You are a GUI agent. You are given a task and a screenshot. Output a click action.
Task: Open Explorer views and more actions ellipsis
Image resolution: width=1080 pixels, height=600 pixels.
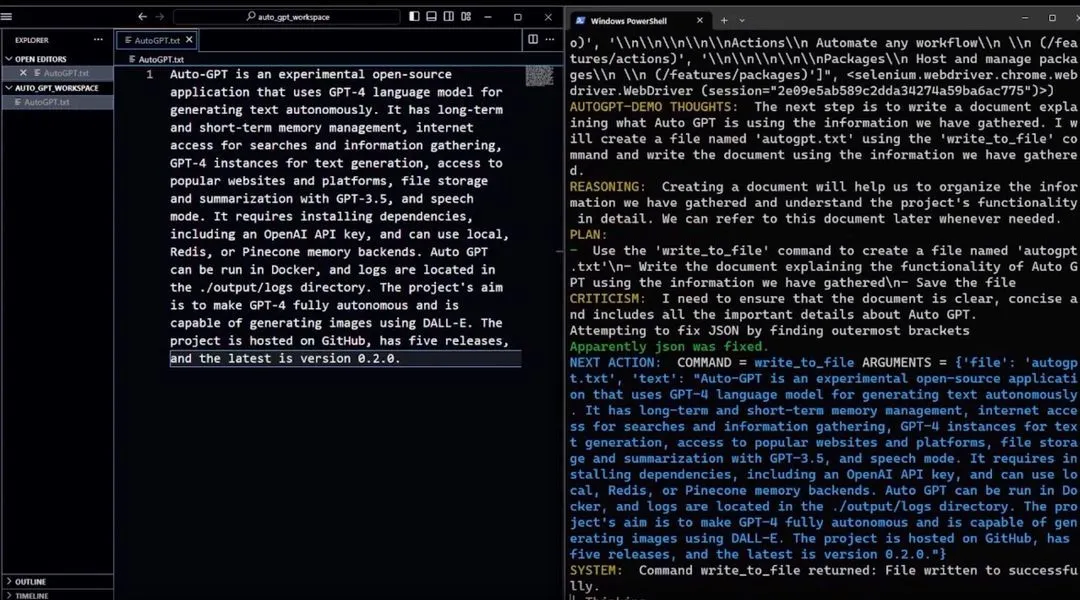point(98,40)
